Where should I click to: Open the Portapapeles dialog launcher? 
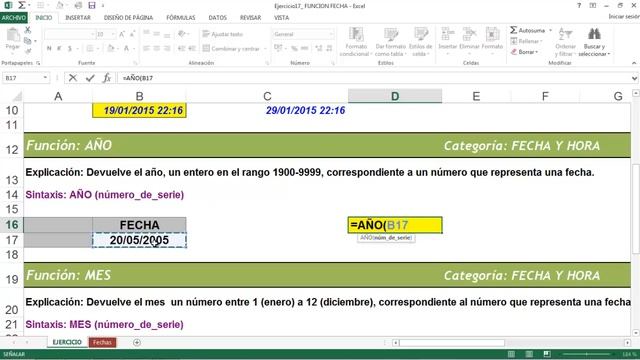point(38,63)
